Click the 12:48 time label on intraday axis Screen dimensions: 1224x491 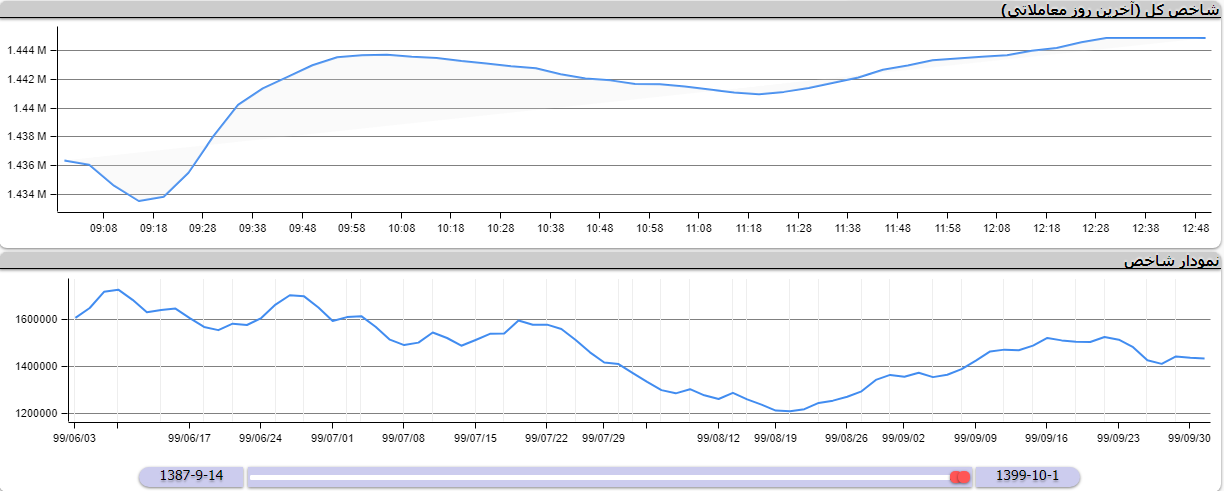coord(1195,228)
